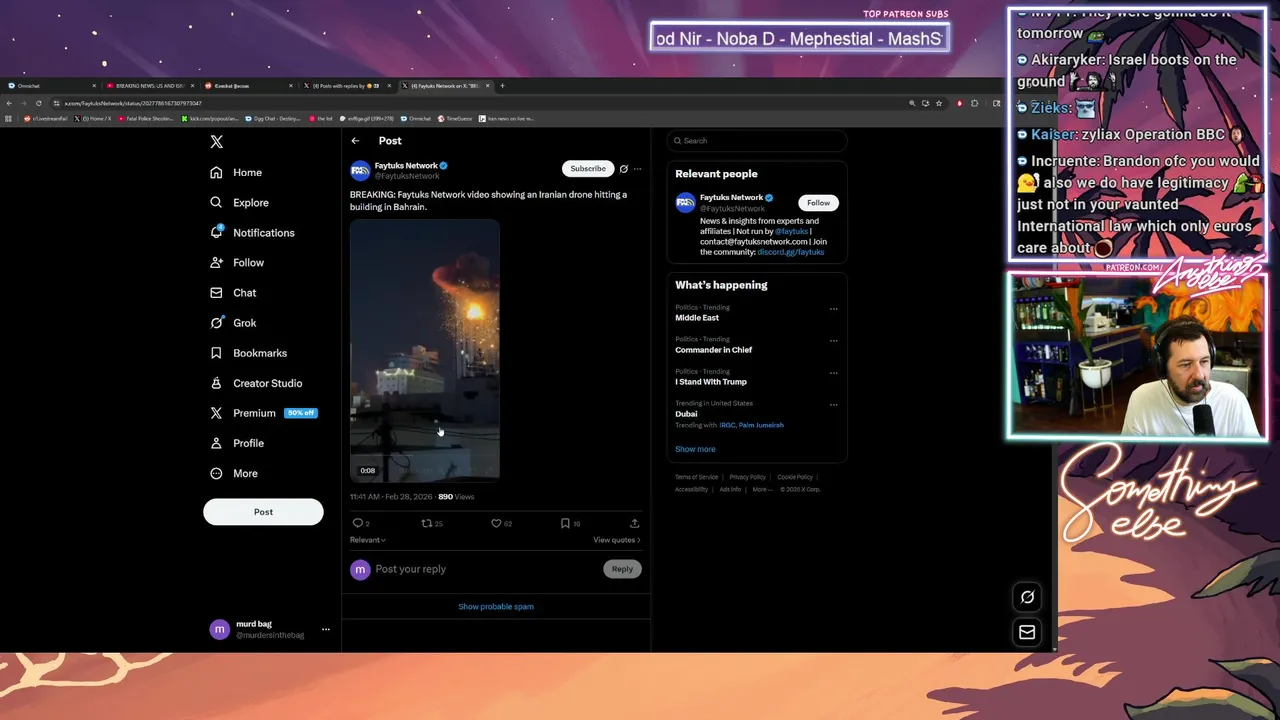1280x720 pixels.
Task: Click the X Search box
Action: [x=757, y=141]
